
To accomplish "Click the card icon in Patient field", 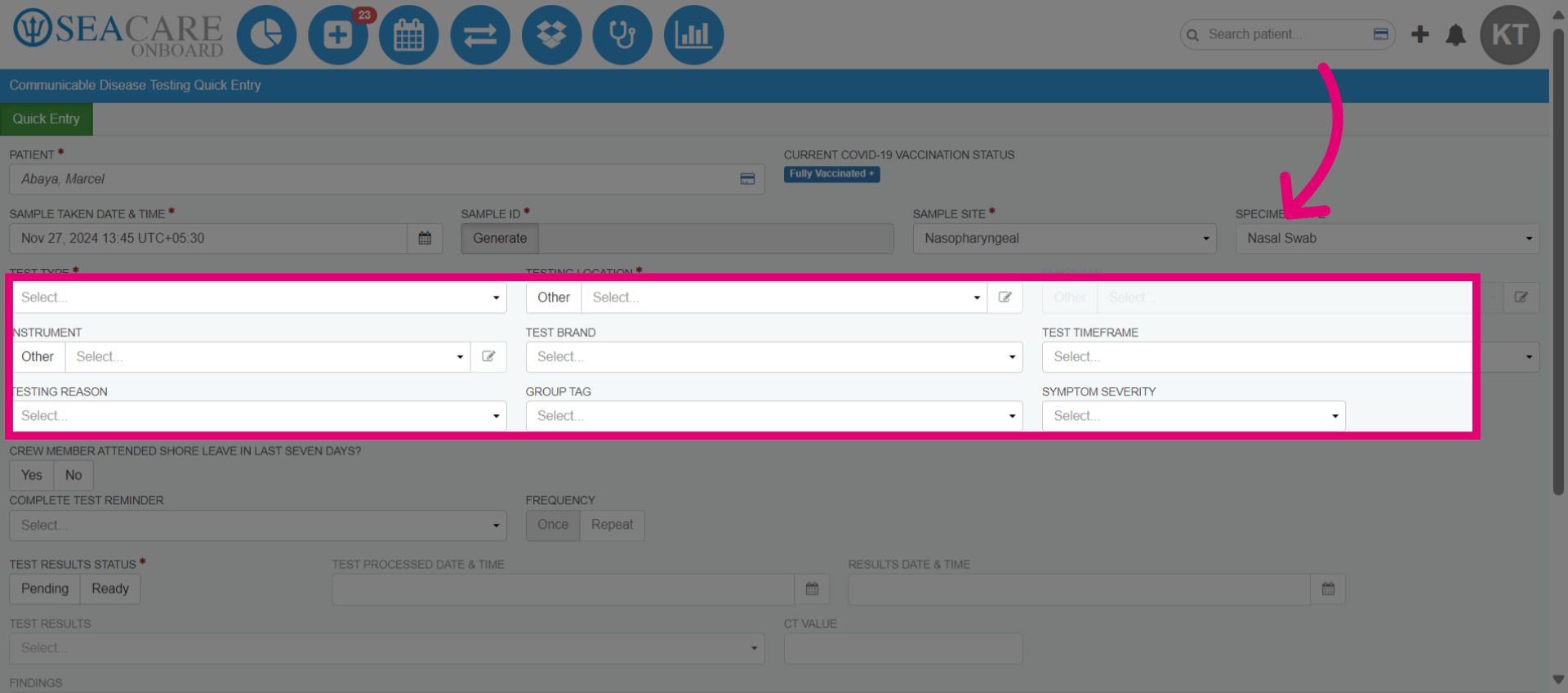I will click(x=747, y=179).
